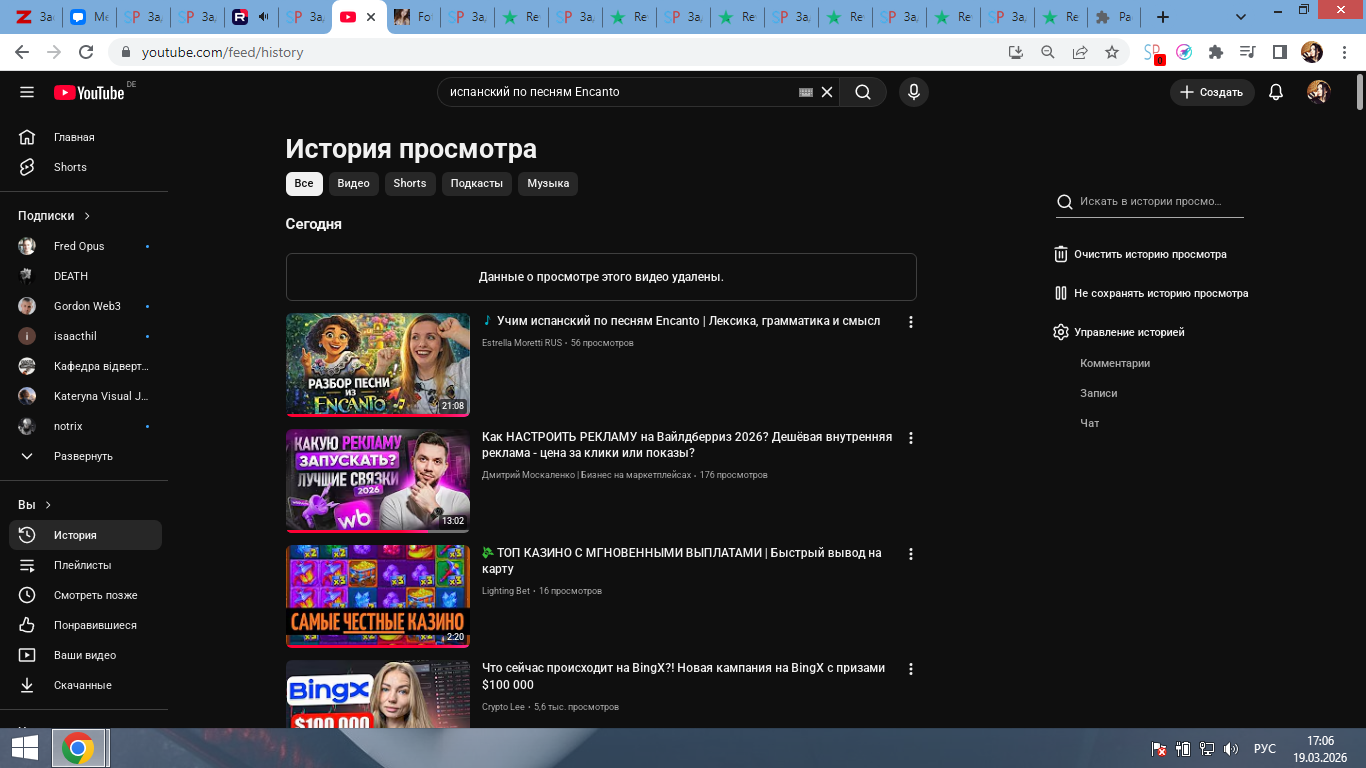Viewport: 1366px width, 768px height.
Task: Select the 'Все' filter chip
Action: click(304, 183)
